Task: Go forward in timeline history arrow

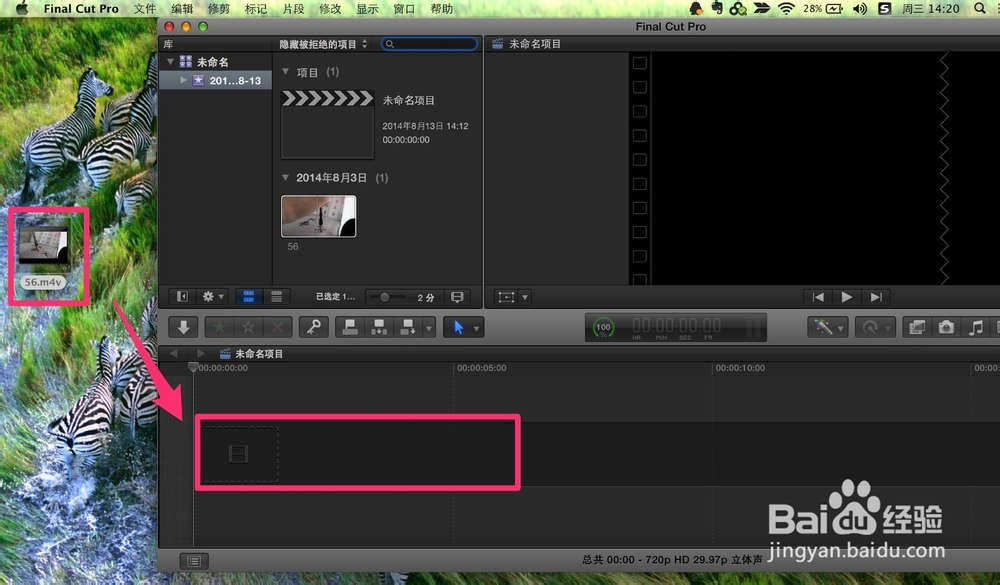Action: coord(201,353)
